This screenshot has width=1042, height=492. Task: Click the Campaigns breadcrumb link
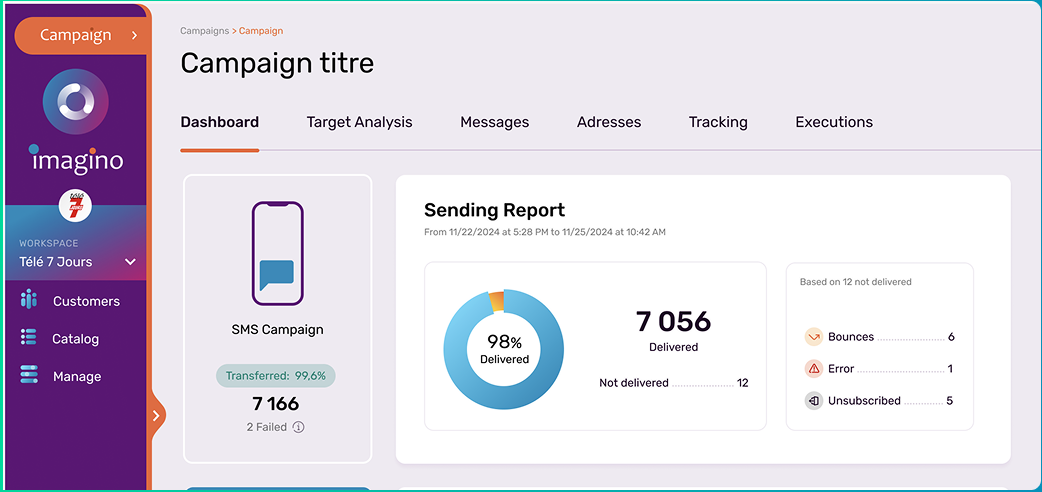click(204, 31)
